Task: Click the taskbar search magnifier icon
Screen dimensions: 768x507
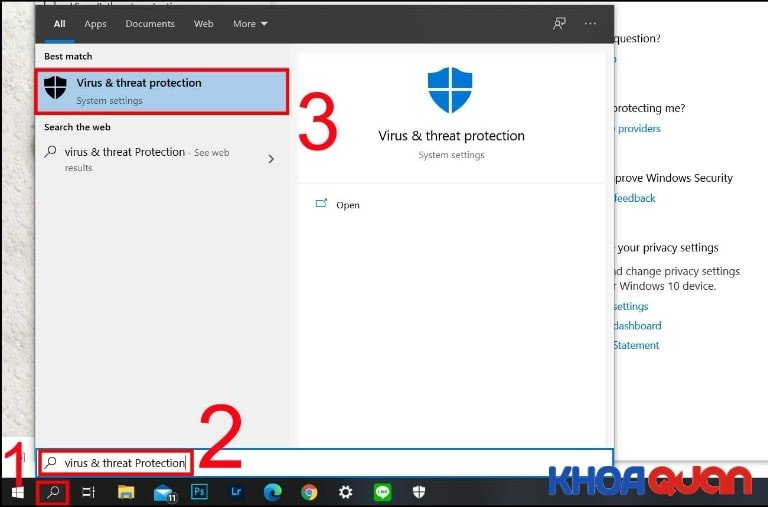Action: [x=53, y=492]
